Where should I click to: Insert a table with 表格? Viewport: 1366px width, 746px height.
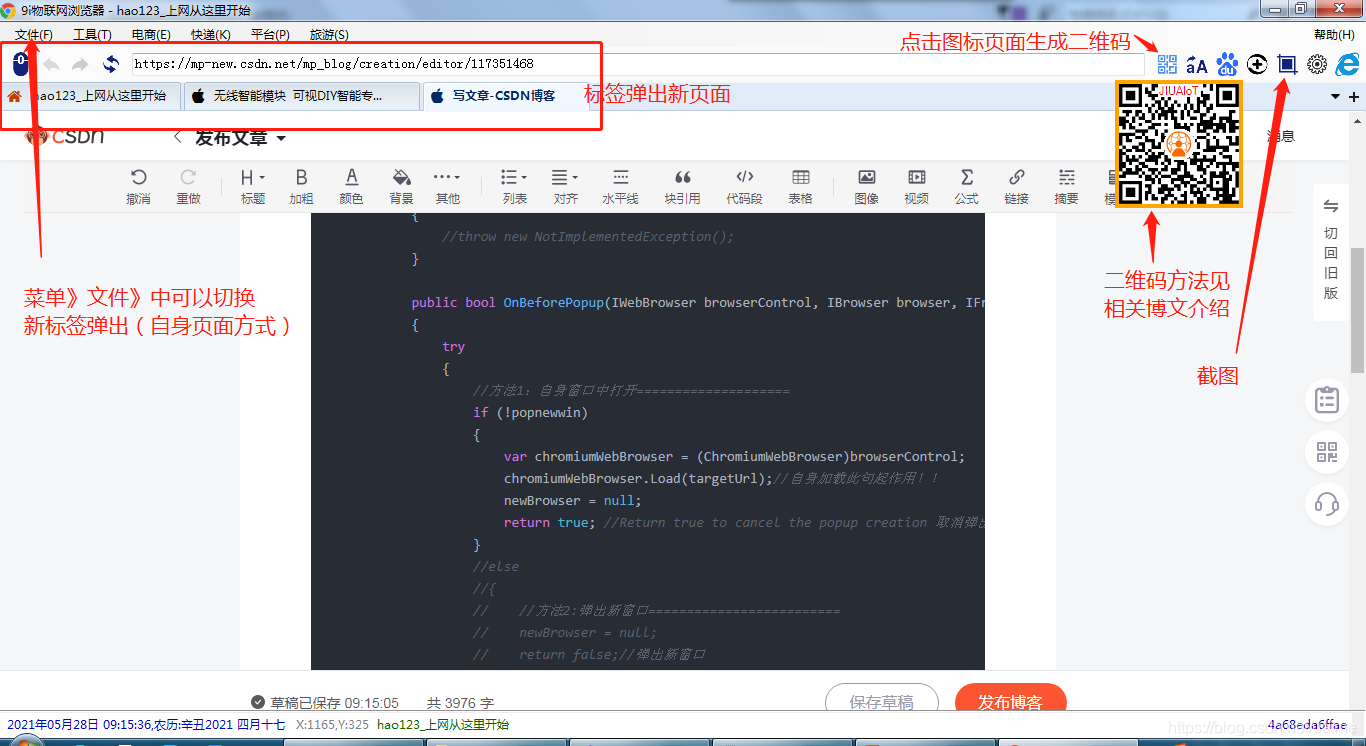(x=800, y=187)
